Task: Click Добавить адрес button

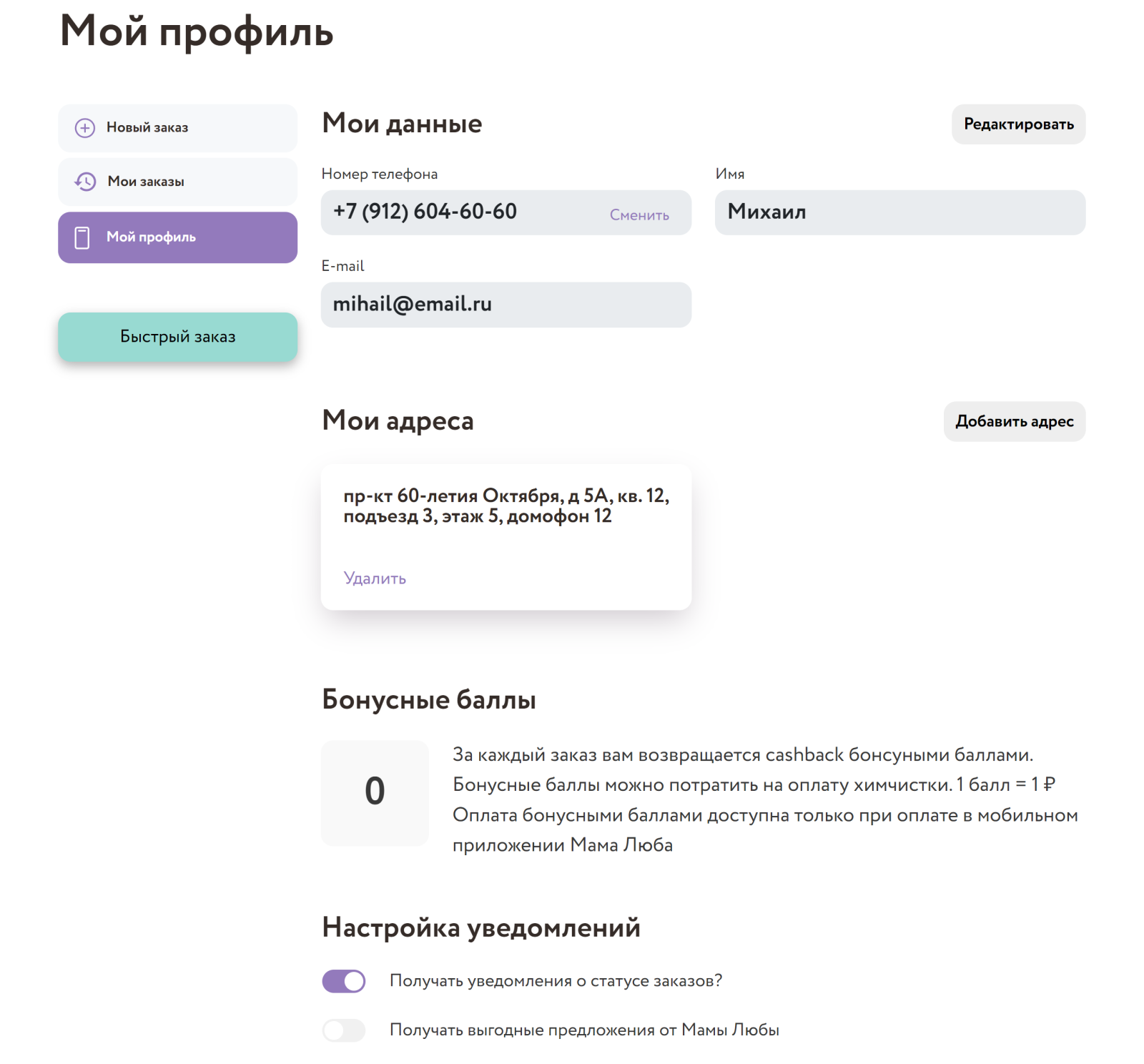Action: [1014, 421]
